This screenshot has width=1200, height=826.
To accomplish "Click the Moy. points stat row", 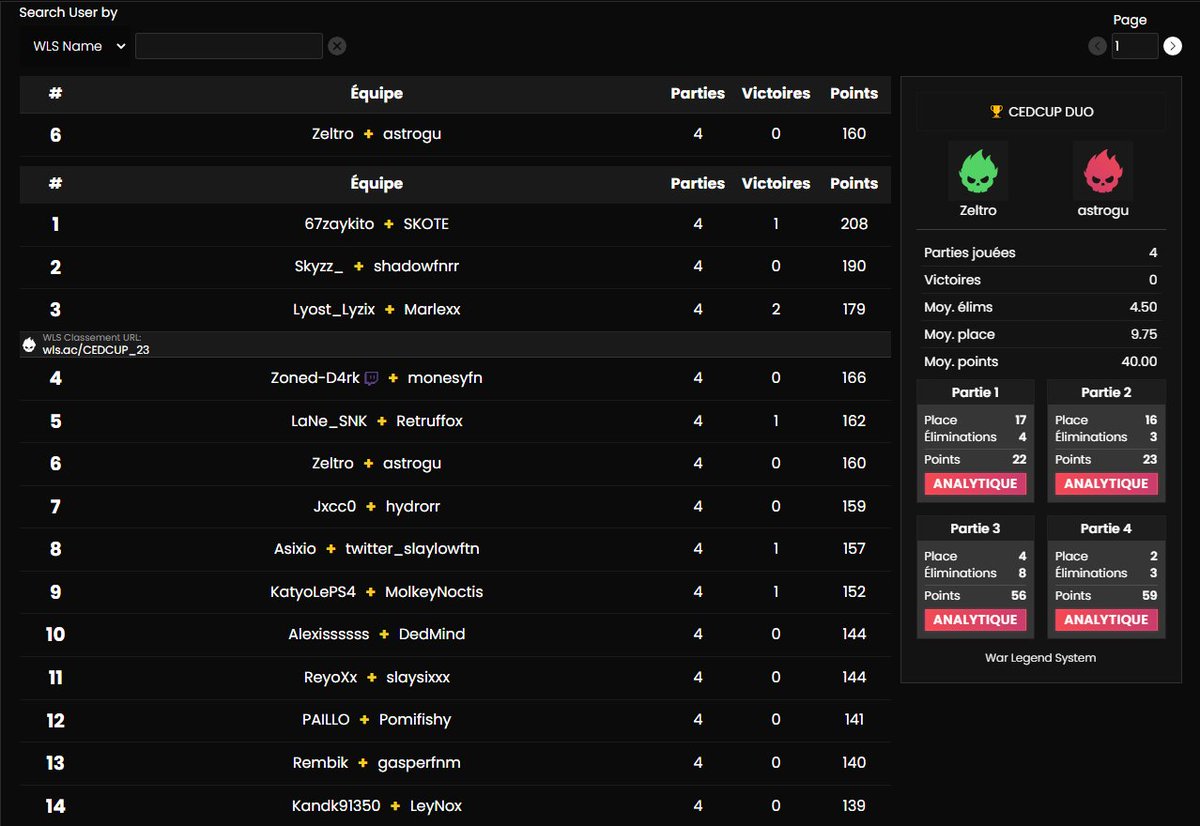I will (x=1040, y=361).
